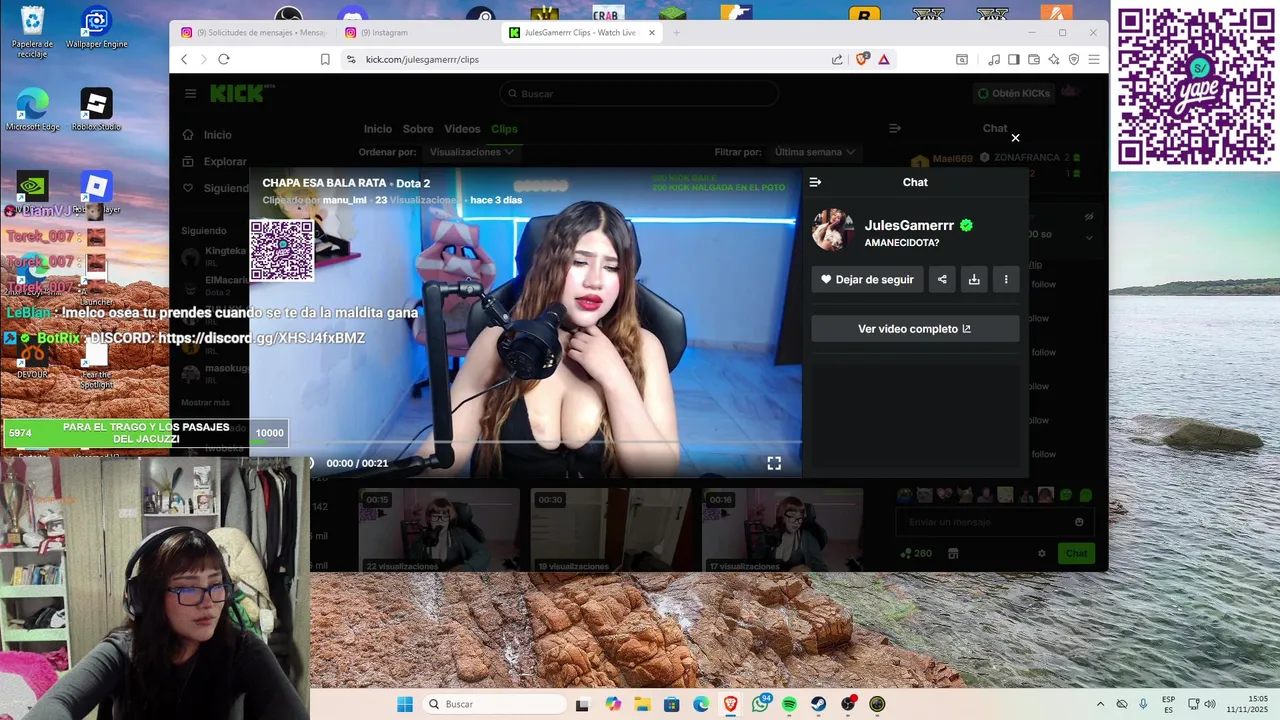Viewport: 1280px width, 720px height.
Task: Open Microsoft Store from the taskbar
Action: click(671, 704)
